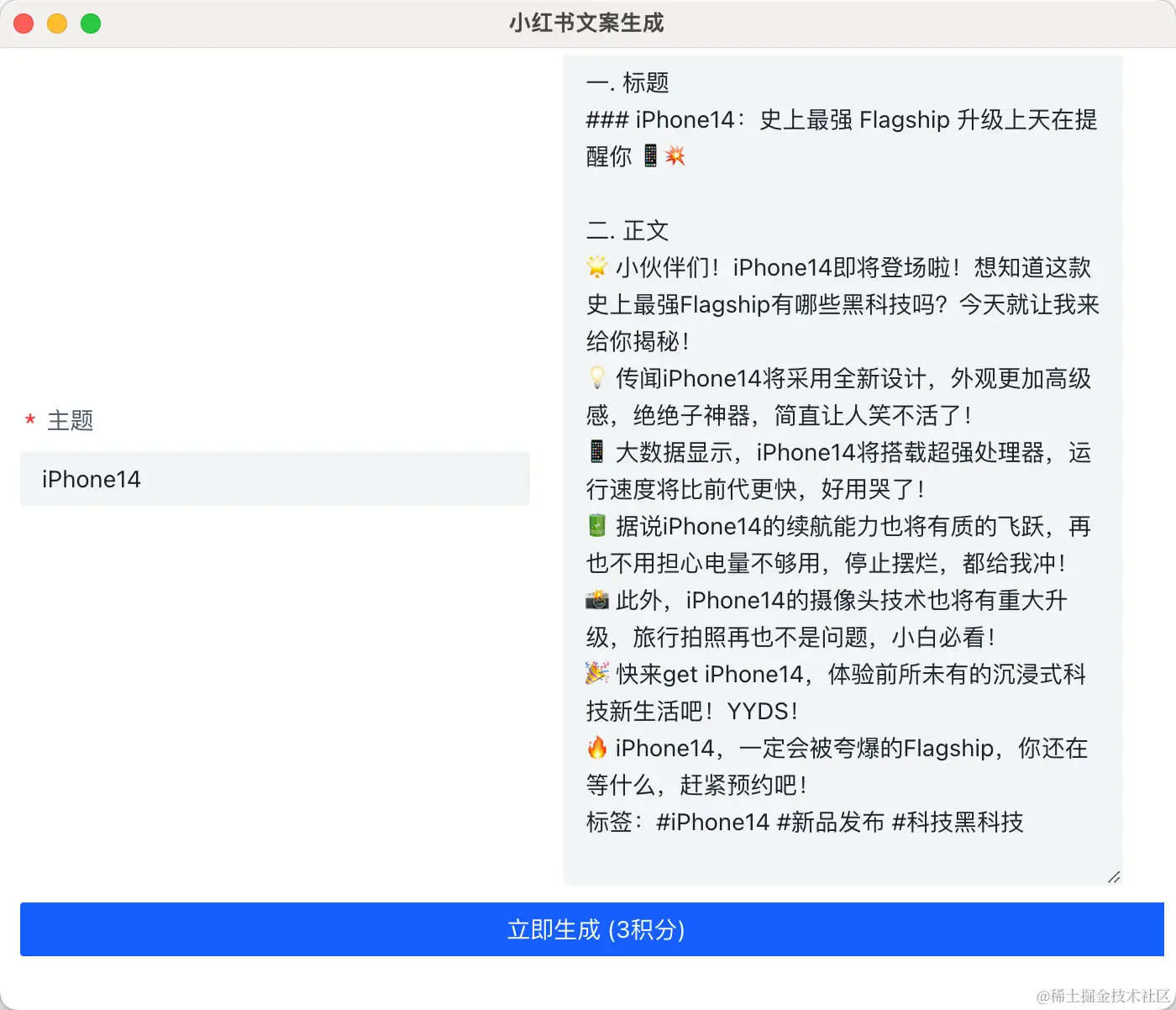Click the window title 小红书文案生成
Screen dimensions: 1176x1010
tap(586, 23)
